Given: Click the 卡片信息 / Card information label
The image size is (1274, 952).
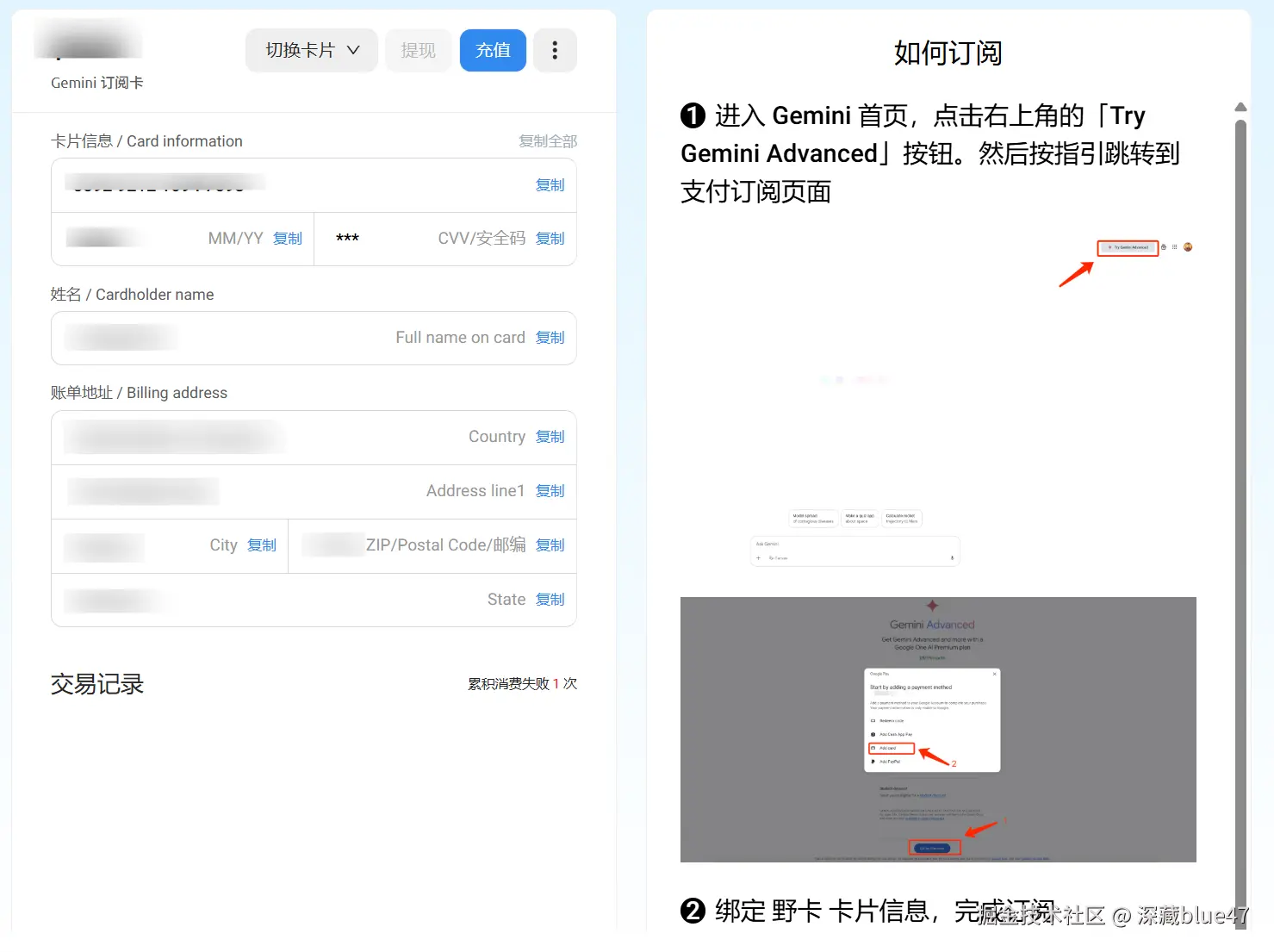Looking at the screenshot, I should point(146,141).
